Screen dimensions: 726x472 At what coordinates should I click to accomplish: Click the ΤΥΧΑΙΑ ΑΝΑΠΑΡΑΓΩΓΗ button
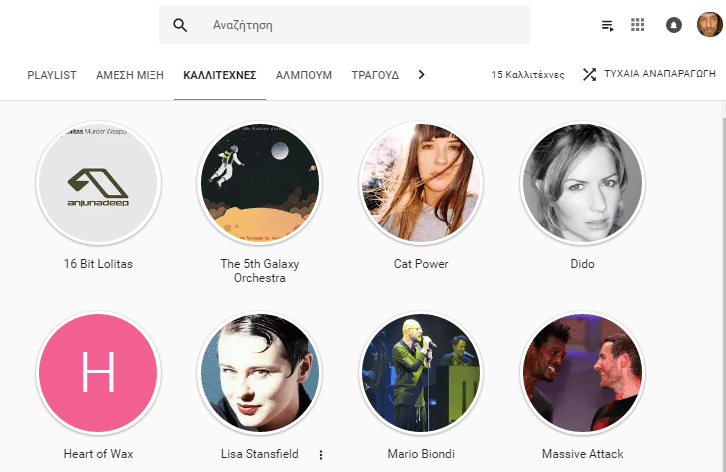point(660,74)
